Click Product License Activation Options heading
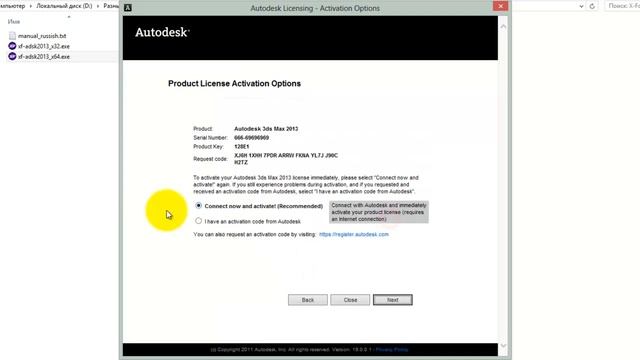 (x=234, y=83)
